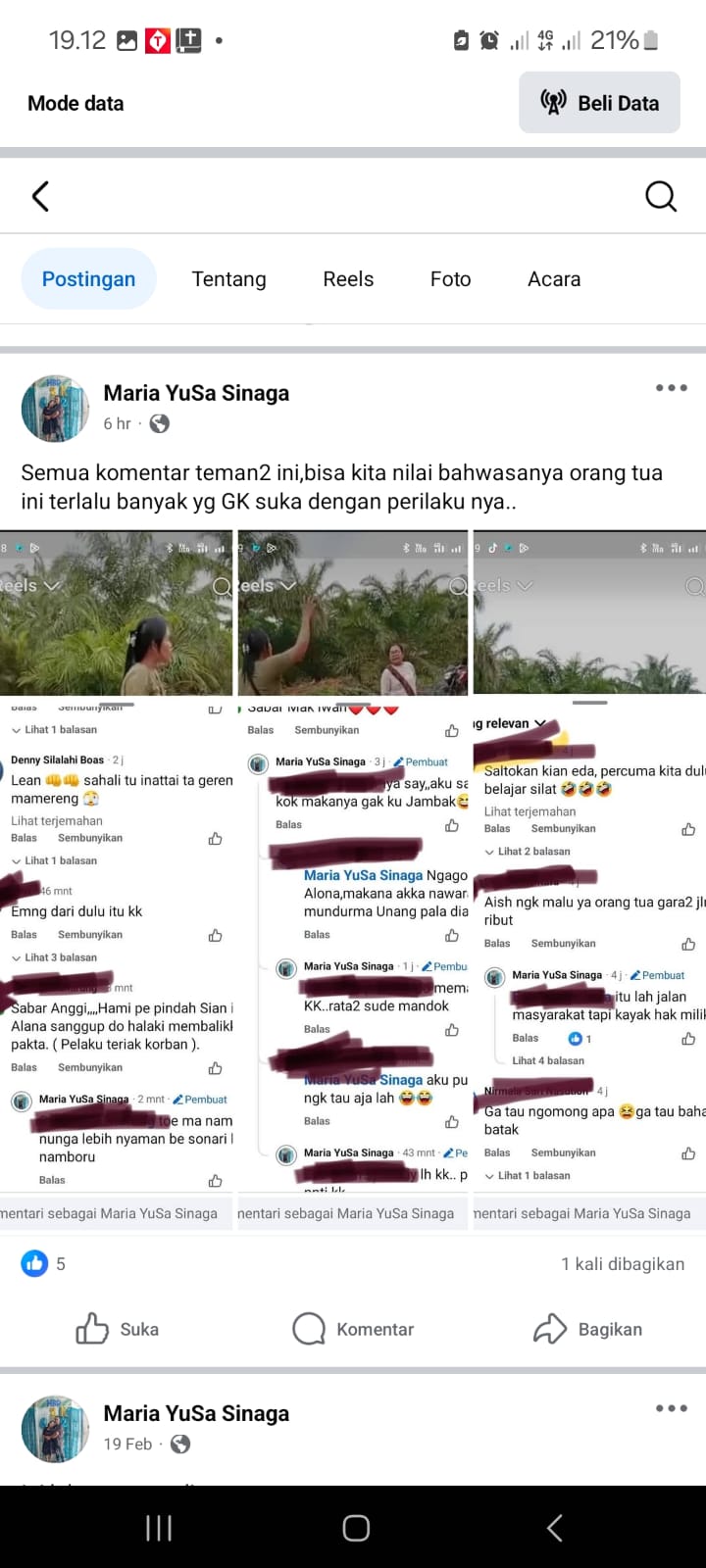
Task: Open the search magnifier icon
Action: point(661,197)
